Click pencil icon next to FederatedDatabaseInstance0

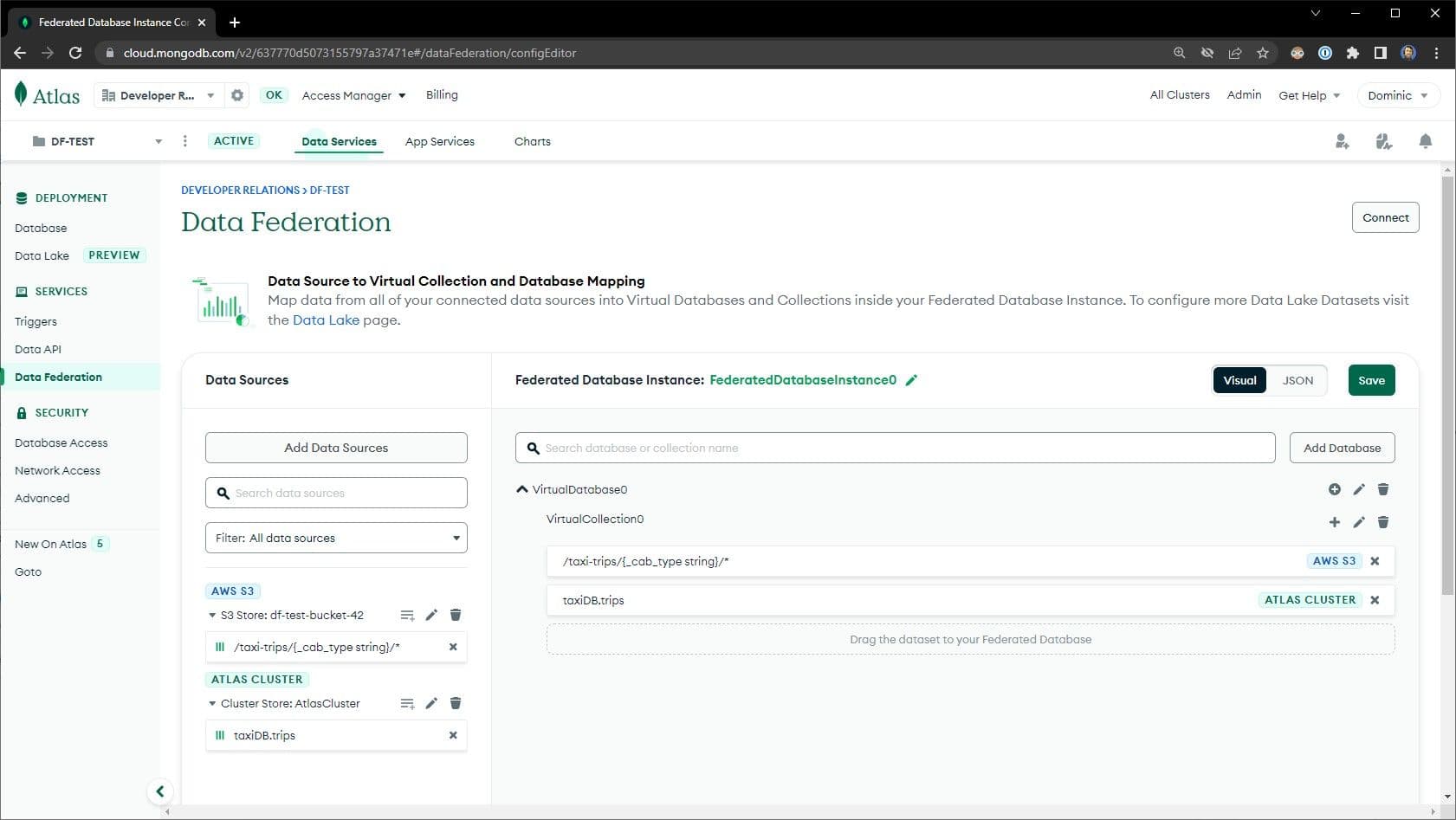911,380
